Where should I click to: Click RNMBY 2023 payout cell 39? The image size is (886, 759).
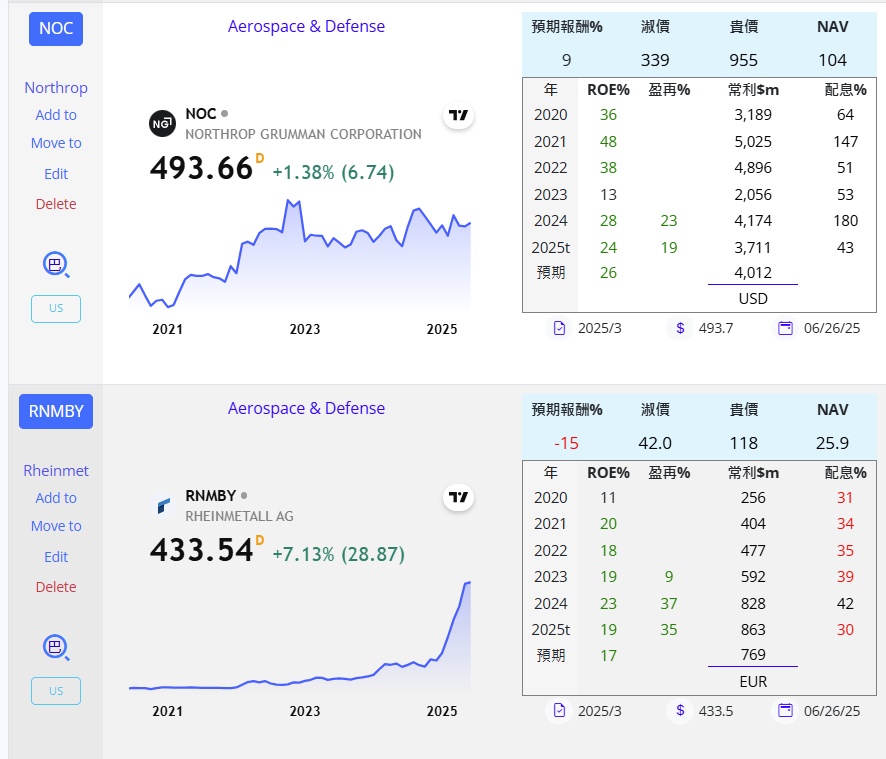pos(845,576)
